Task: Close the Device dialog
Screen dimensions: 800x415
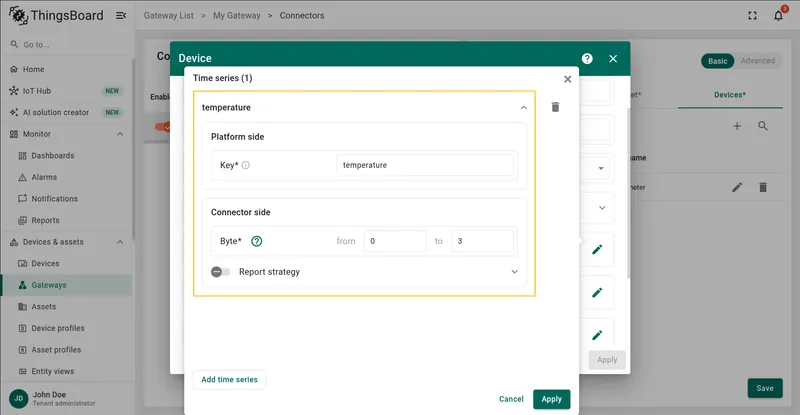Action: (x=613, y=59)
